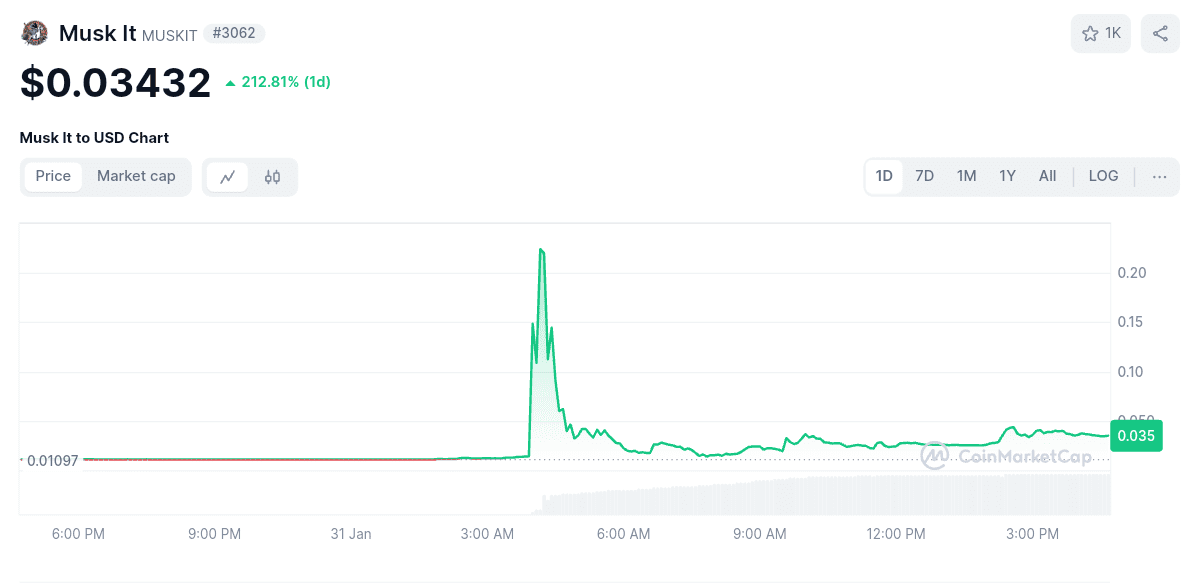This screenshot has width=1197, height=583.
Task: Select the line chart icon
Action: 228,176
